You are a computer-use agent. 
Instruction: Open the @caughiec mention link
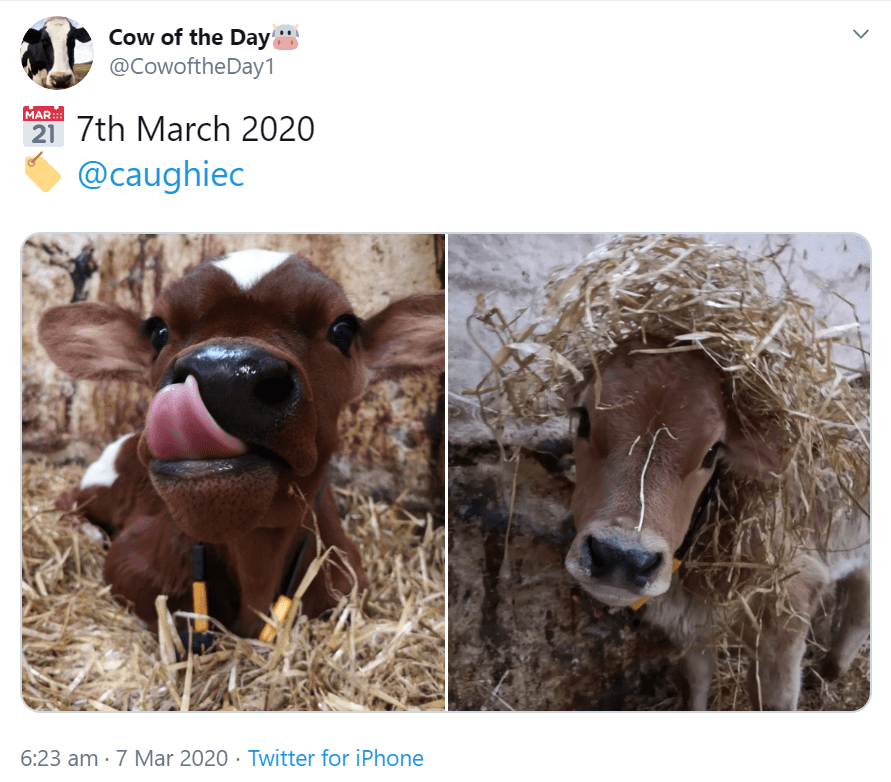160,175
